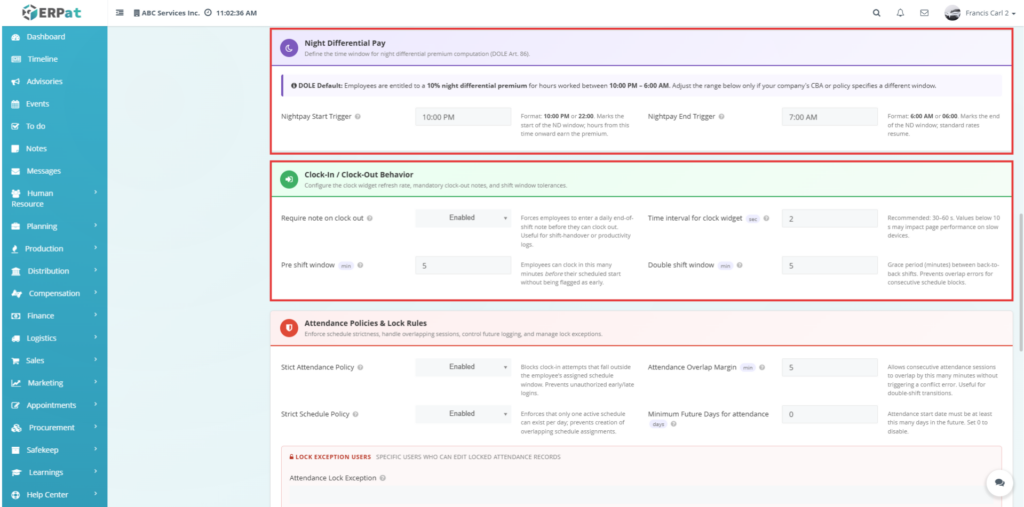Click help icon next to Nightpay Start Trigger
The height and width of the screenshot is (507, 1024).
pos(358,117)
